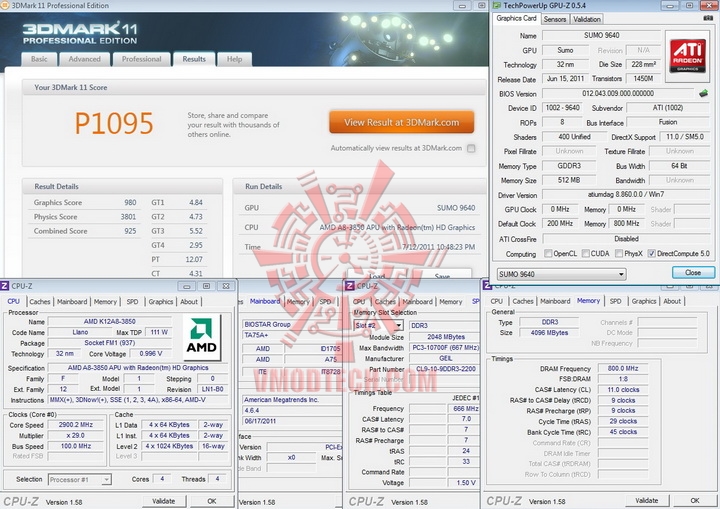Viewport: 720px width, 509px height.
Task: Click the GPU-Z title bar icon
Action: [496, 6]
